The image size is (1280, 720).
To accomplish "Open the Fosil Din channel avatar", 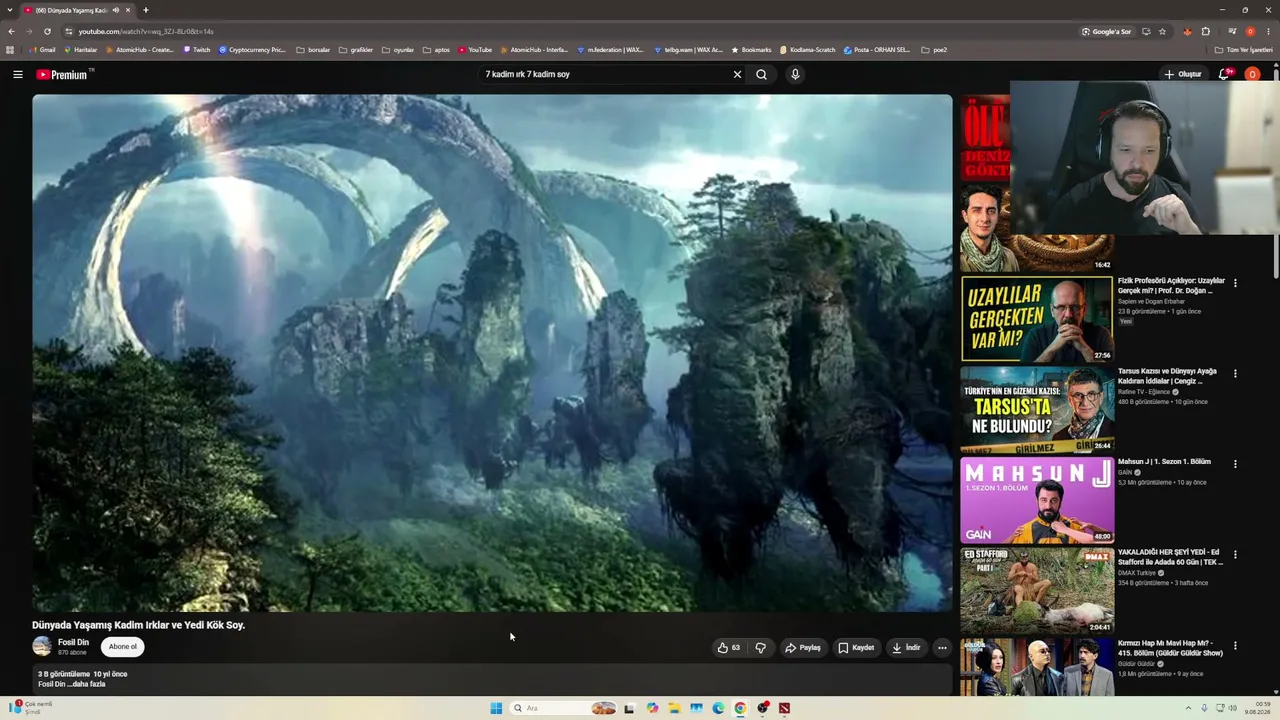I will 42,646.
